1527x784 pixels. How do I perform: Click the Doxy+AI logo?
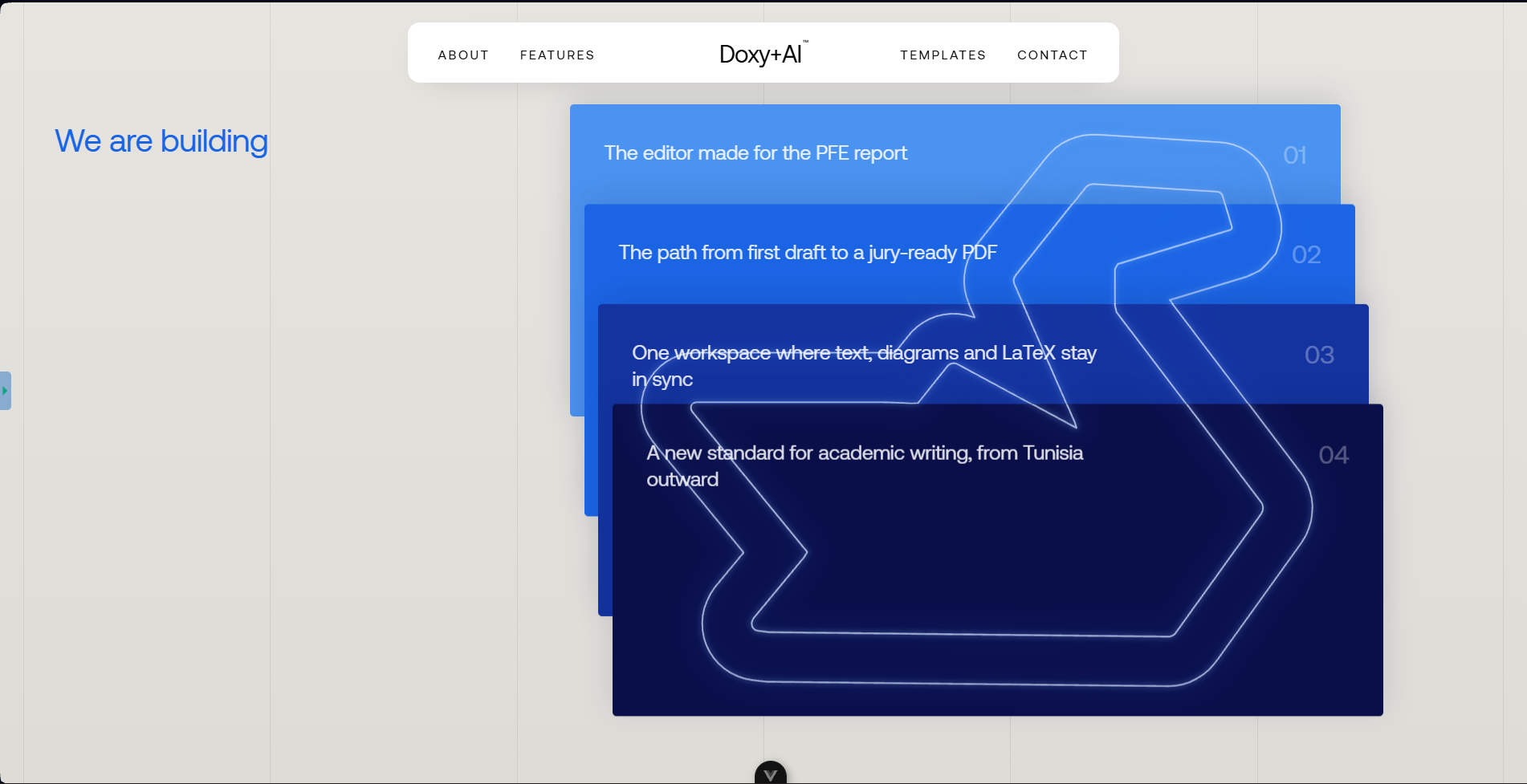[763, 54]
